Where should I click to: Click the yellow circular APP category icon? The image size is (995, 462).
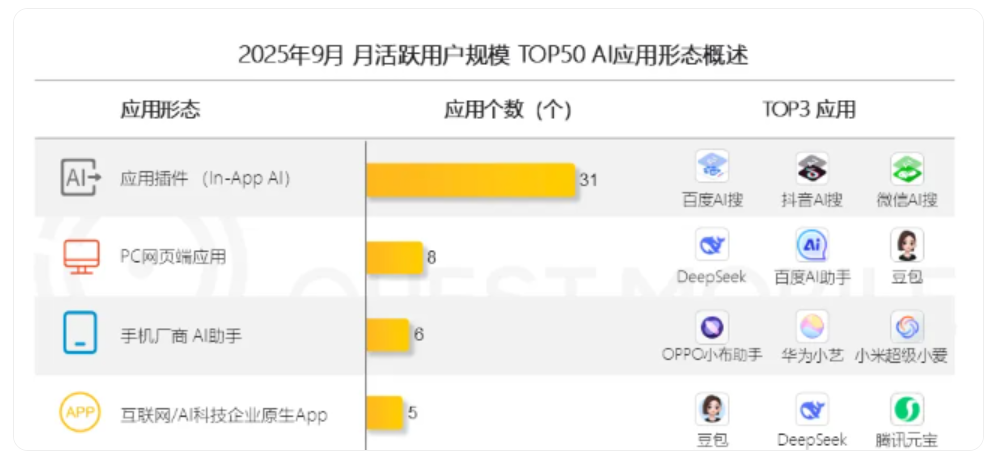click(x=80, y=411)
